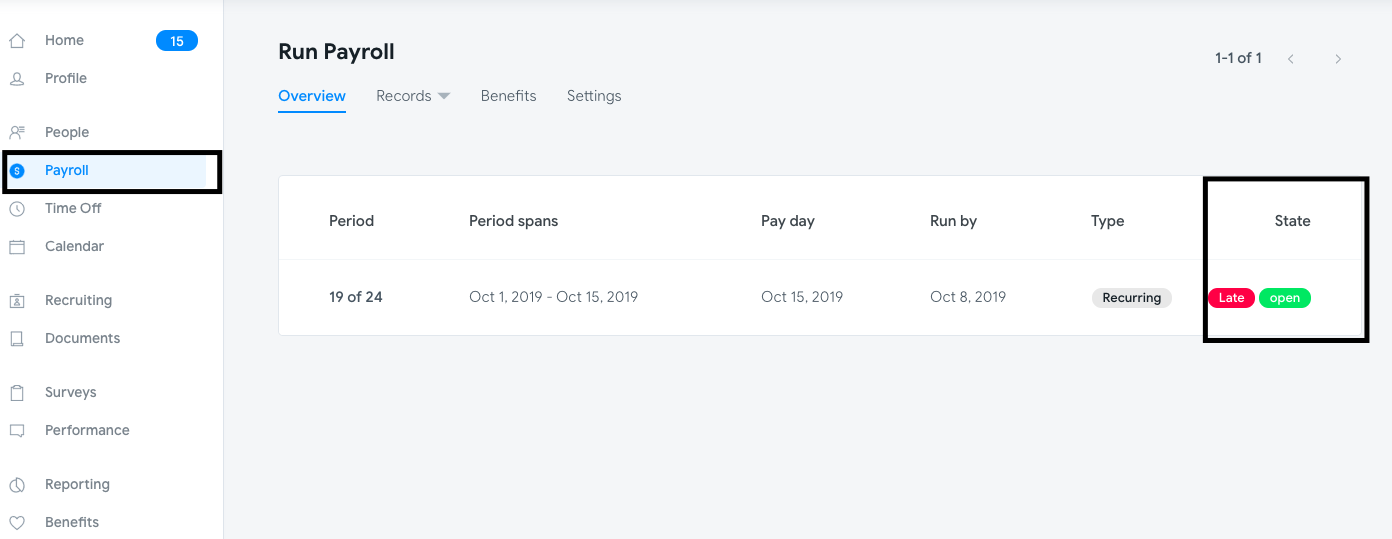
Task: Go to previous page with left chevron
Action: point(1291,59)
